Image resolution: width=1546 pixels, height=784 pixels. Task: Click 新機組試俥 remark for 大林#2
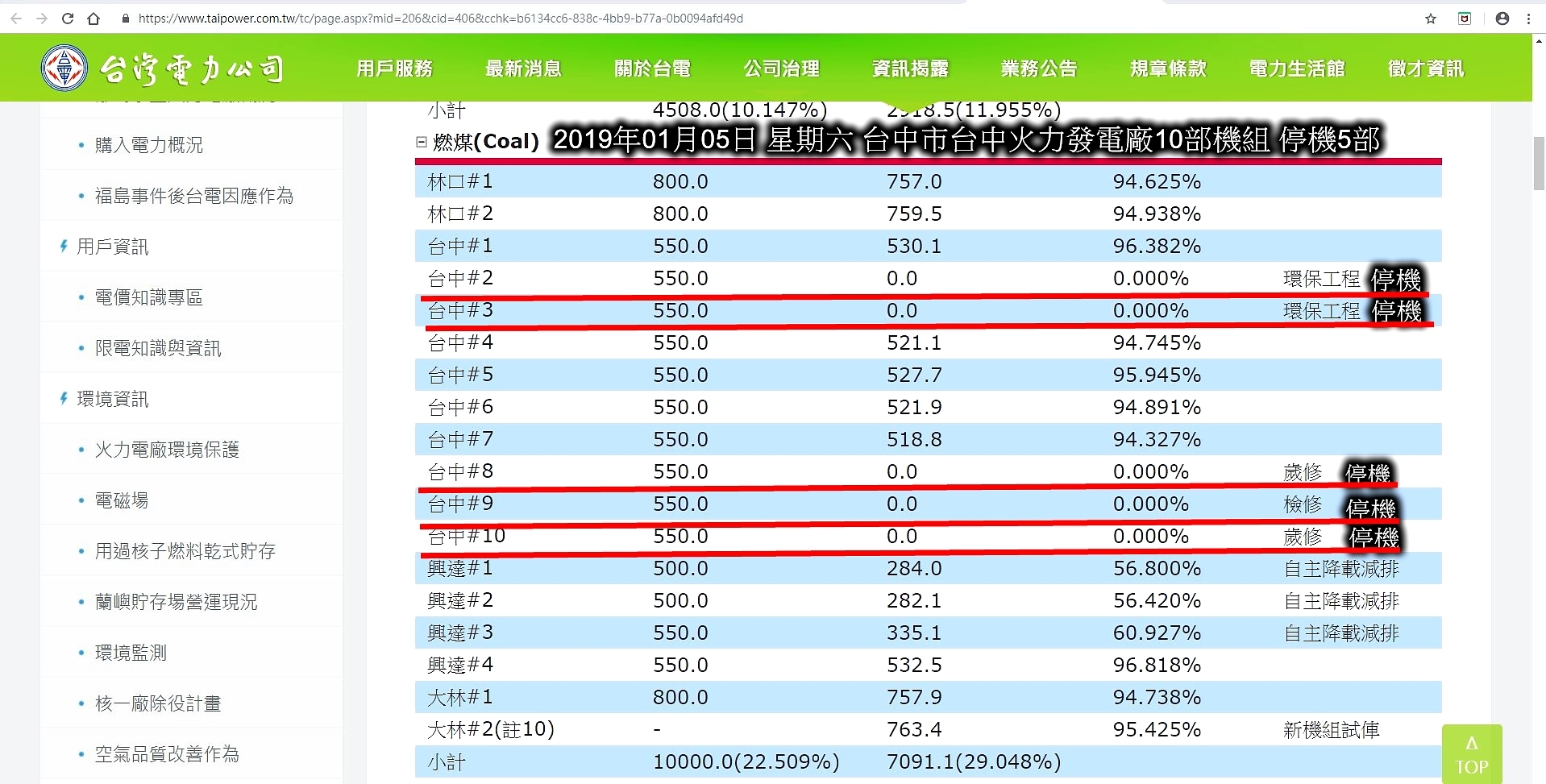click(1332, 730)
